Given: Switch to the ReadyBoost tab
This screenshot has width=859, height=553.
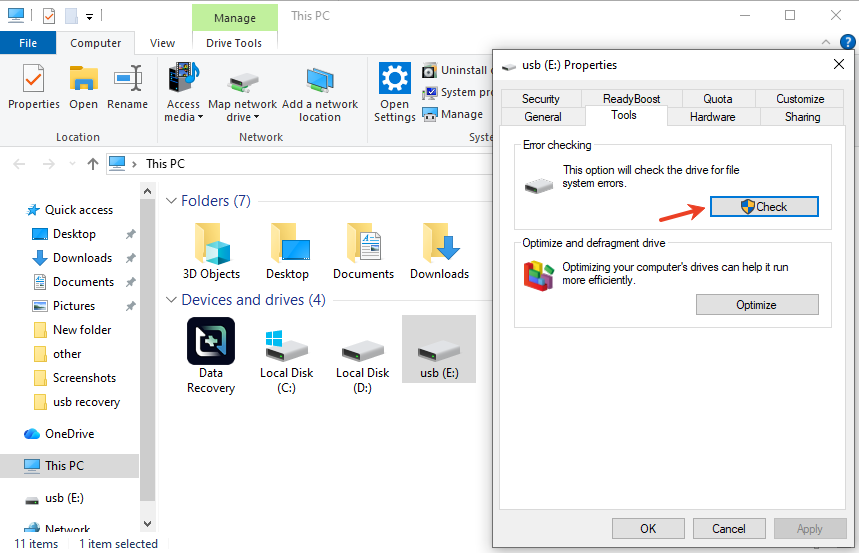Looking at the screenshot, I should tap(631, 99).
